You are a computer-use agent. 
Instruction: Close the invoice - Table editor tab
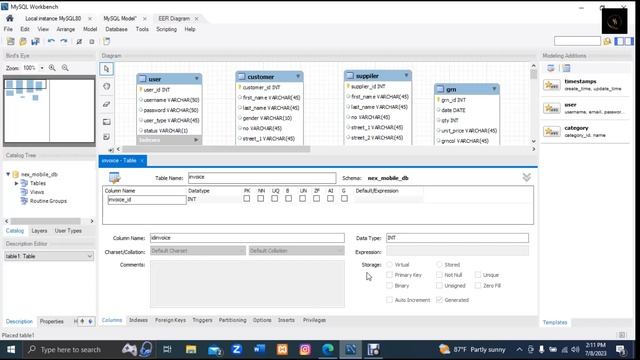pyautogui.click(x=142, y=161)
